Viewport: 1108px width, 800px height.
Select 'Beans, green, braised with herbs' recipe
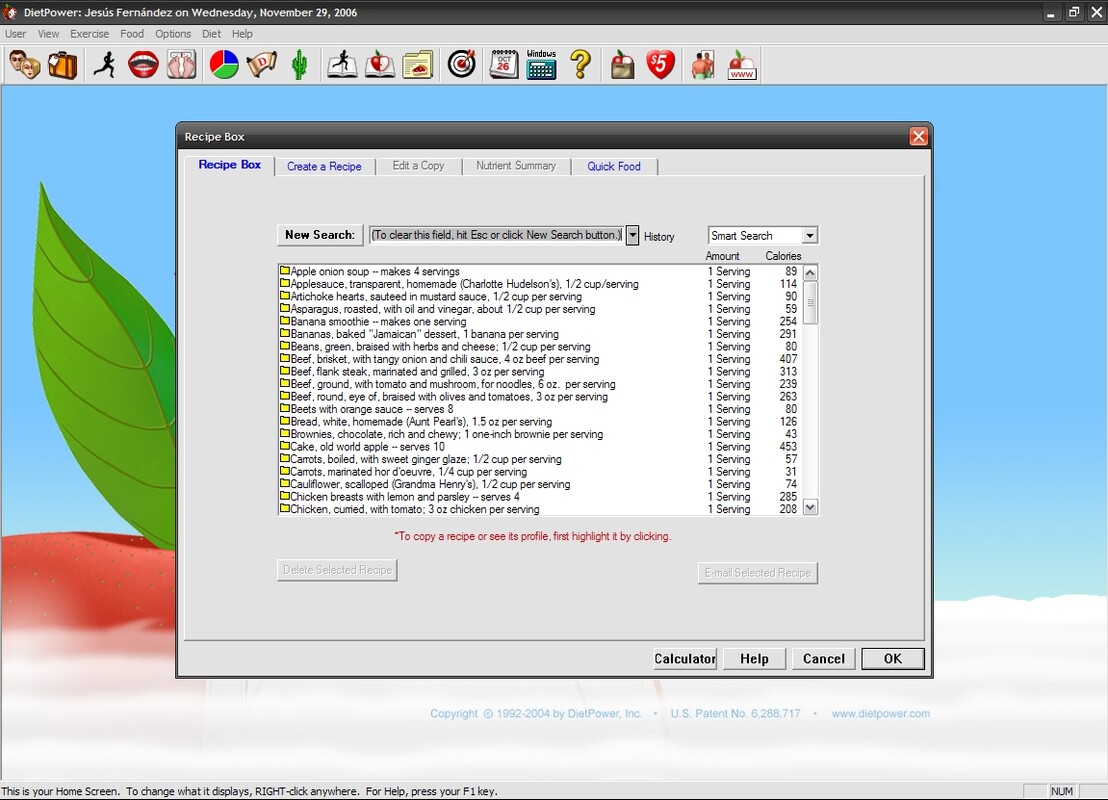(x=540, y=346)
